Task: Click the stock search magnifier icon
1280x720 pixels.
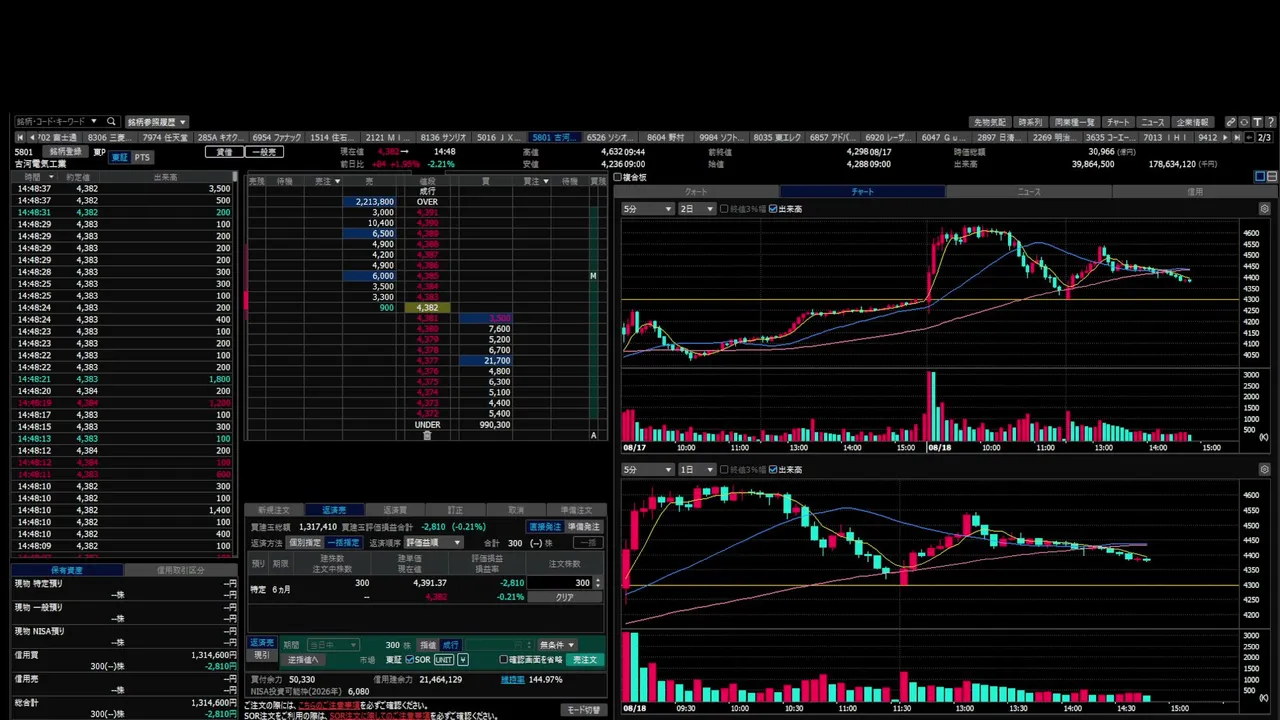Action: click(x=112, y=122)
